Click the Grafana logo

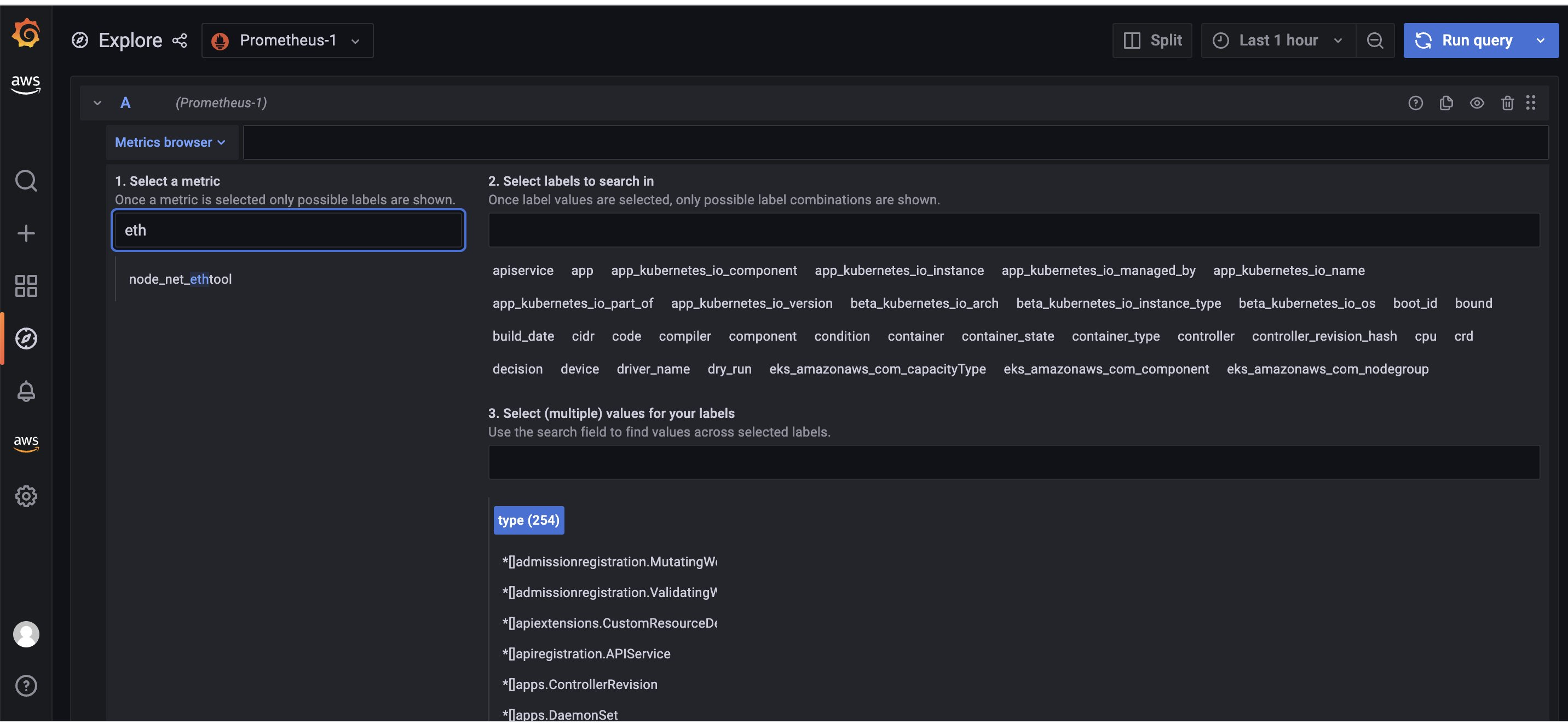tap(26, 33)
